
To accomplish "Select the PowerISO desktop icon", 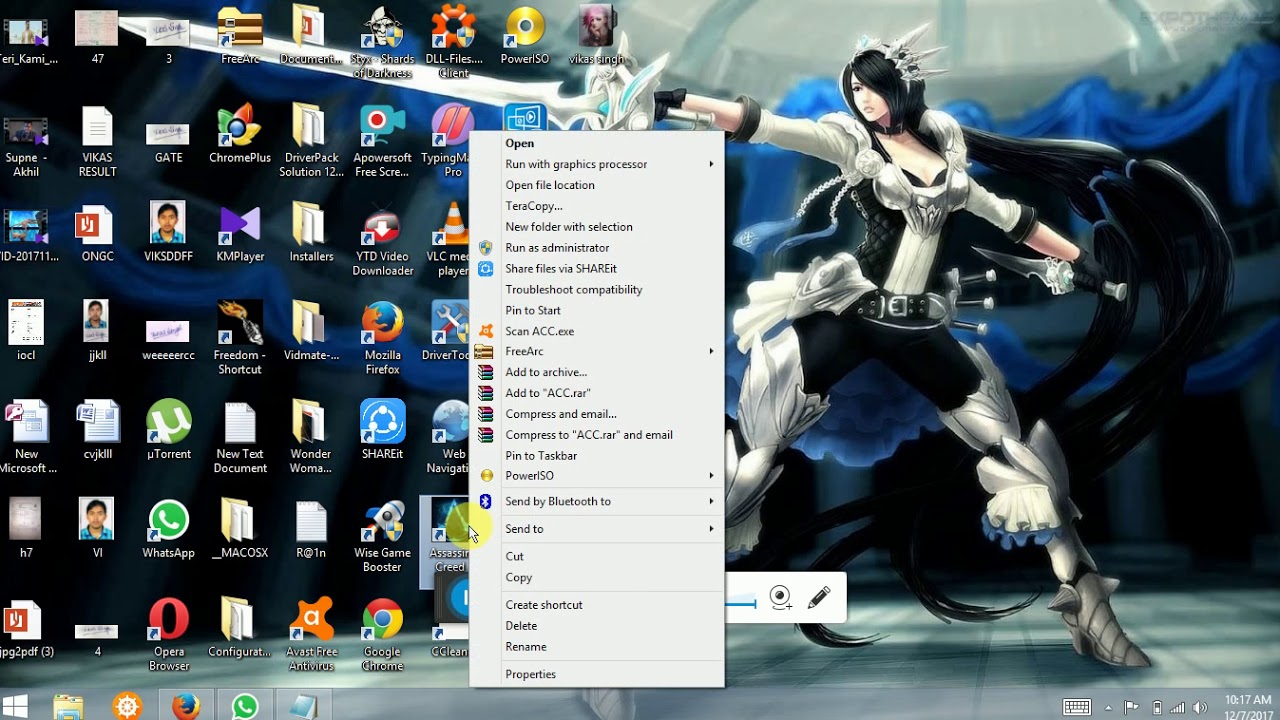I will [x=524, y=36].
